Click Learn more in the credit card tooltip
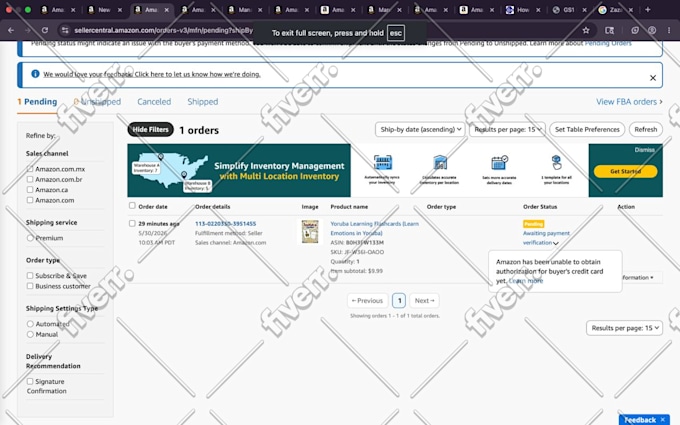680x425 pixels. (526, 281)
